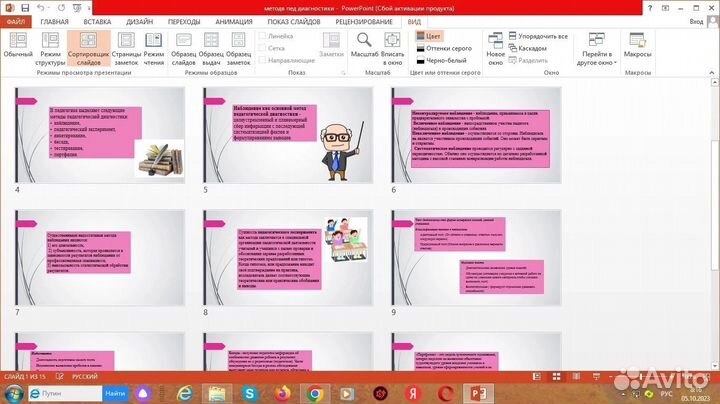Screen dimensions: 720x404
Task: Select slide 9 thumbnail
Action: 476,258
